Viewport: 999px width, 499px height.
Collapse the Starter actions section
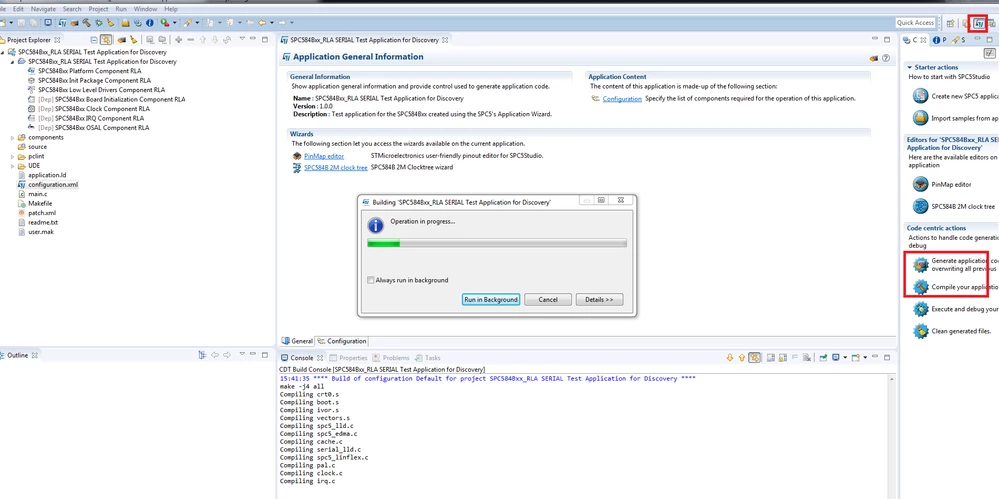[x=909, y=67]
